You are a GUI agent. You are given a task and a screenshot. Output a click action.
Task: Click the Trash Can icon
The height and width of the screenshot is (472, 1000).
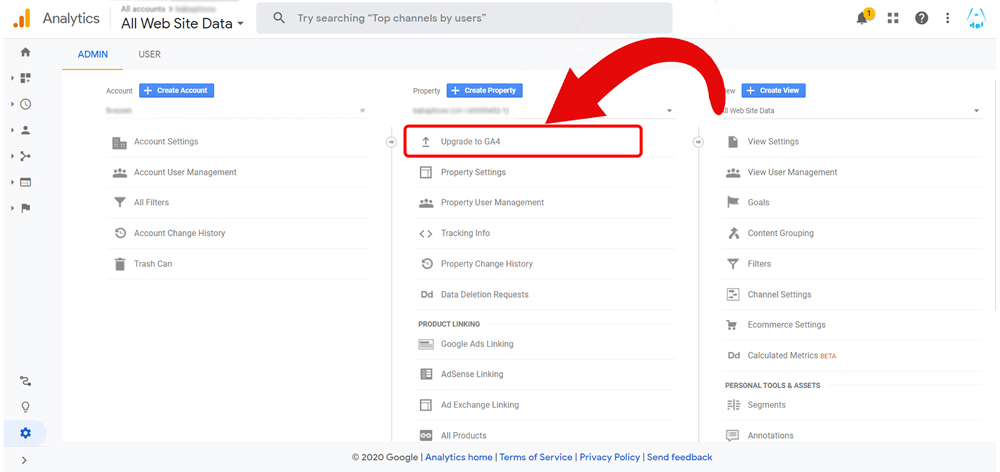pyautogui.click(x=119, y=264)
